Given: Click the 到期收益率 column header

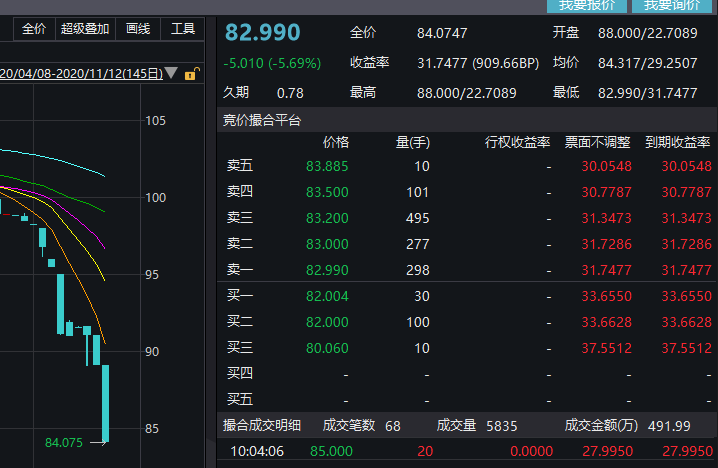Looking at the screenshot, I should click(678, 142).
